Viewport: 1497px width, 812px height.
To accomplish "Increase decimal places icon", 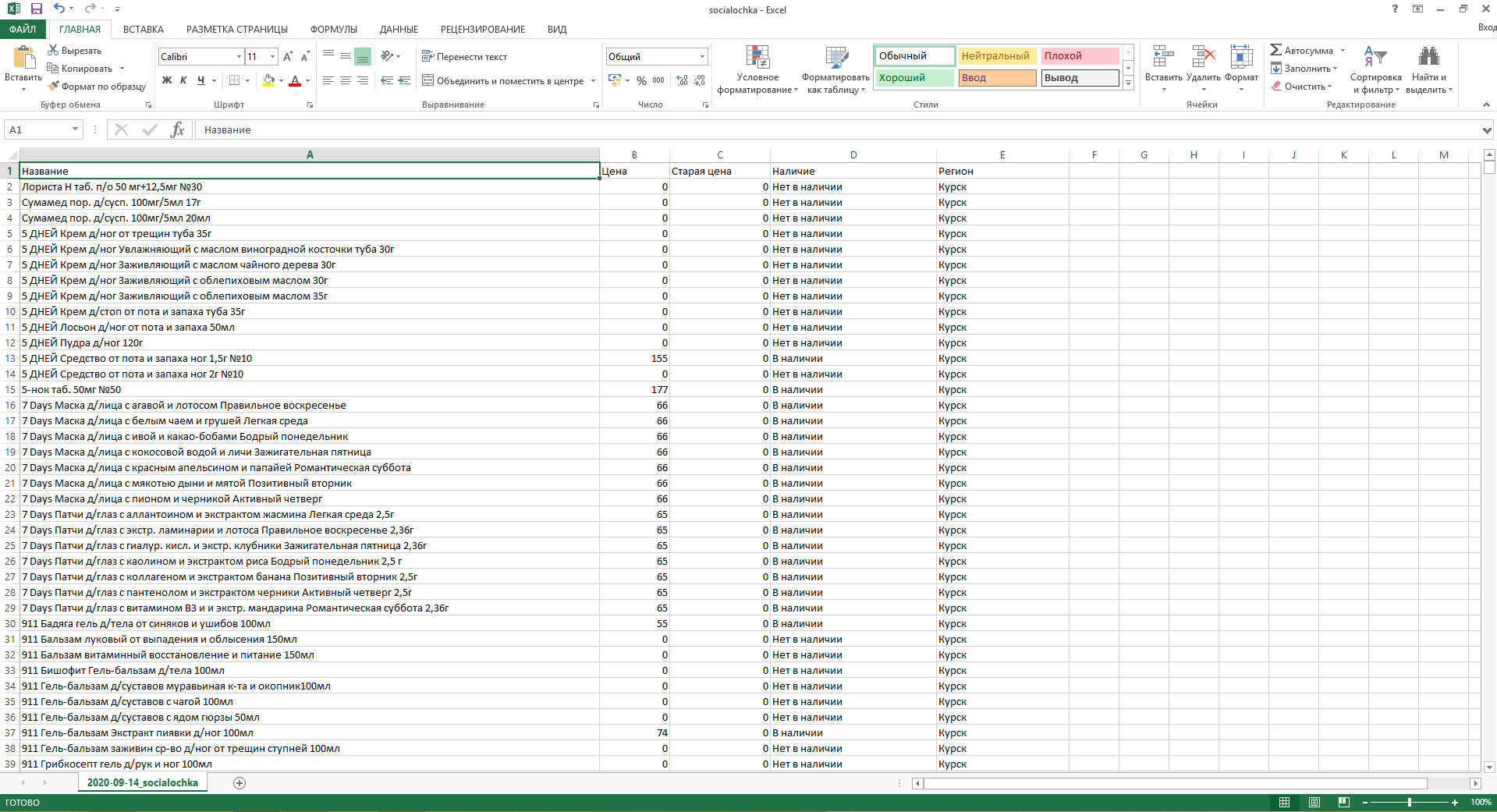I will click(x=683, y=80).
